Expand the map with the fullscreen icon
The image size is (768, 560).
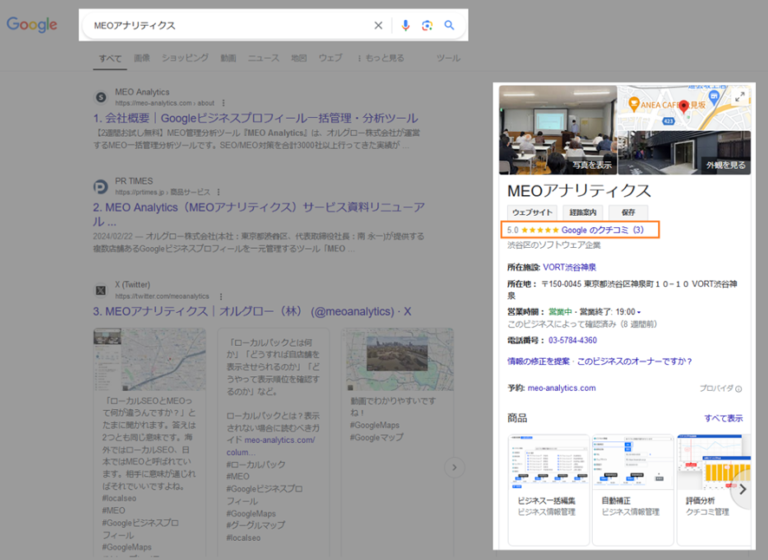click(740, 97)
